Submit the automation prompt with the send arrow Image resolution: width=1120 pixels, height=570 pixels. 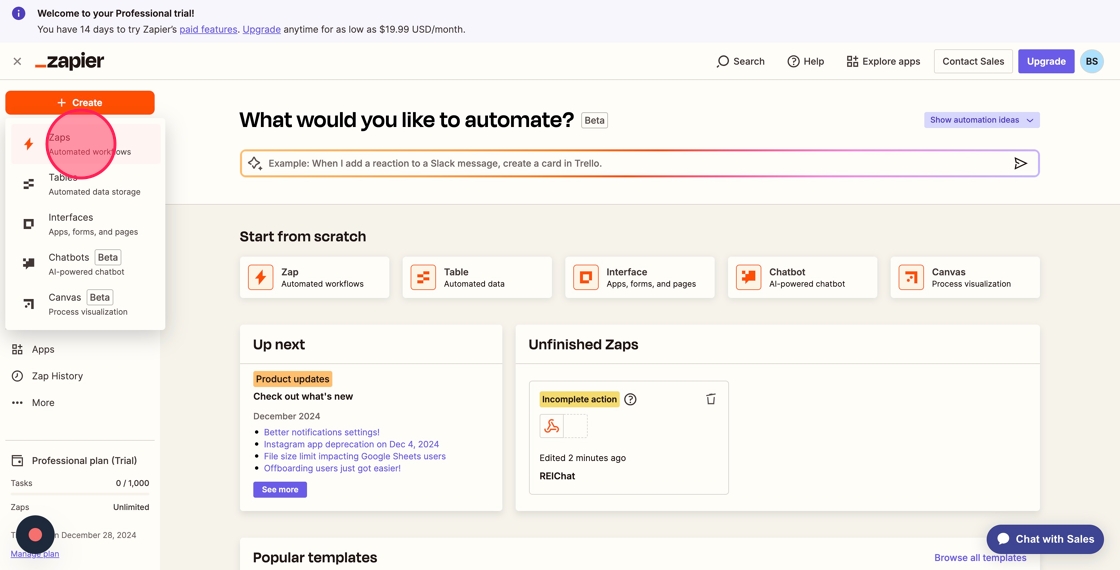pos(1020,164)
